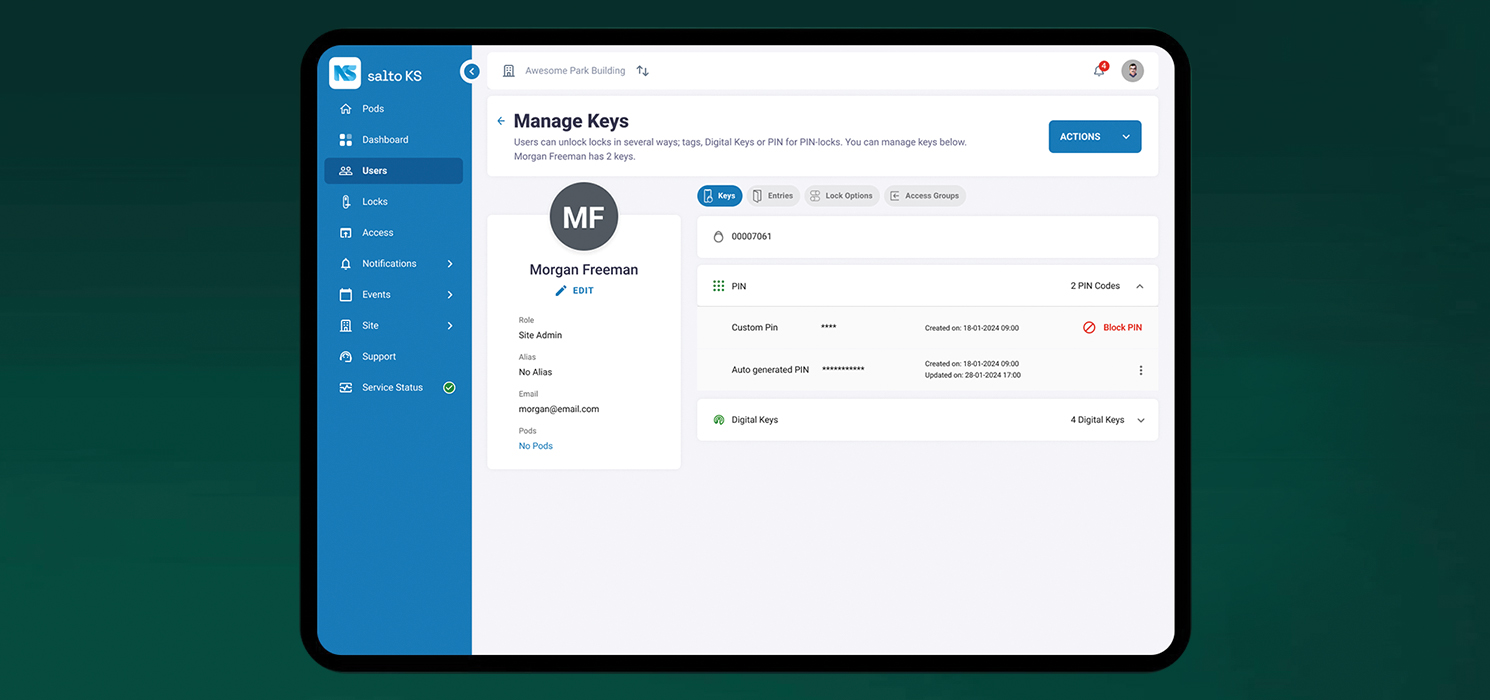Open the notification bell with badge
Viewport: 1490px width, 700px height.
pos(1100,70)
